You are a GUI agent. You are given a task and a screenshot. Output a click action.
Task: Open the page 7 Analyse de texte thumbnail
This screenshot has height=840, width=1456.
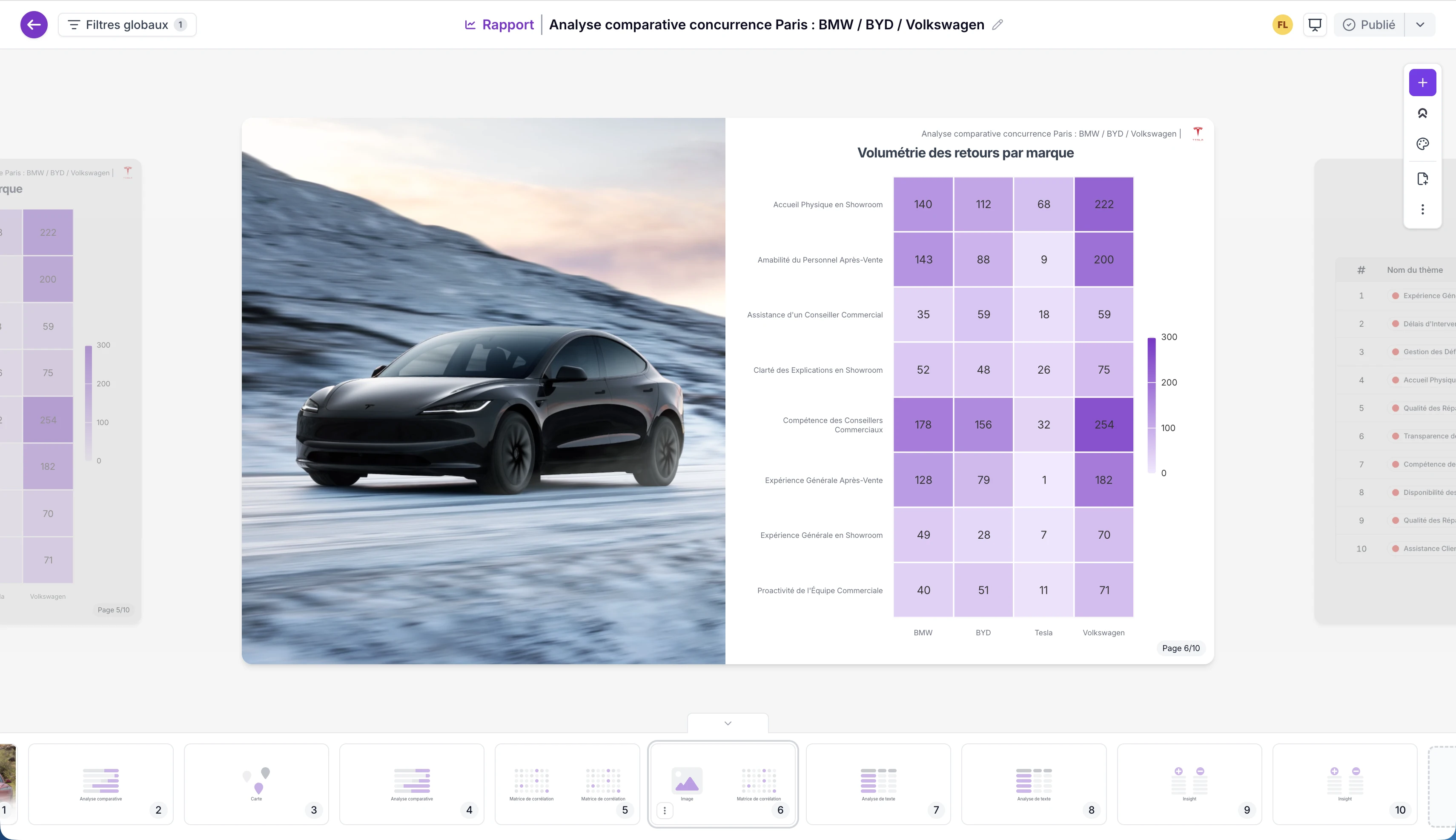tap(878, 783)
